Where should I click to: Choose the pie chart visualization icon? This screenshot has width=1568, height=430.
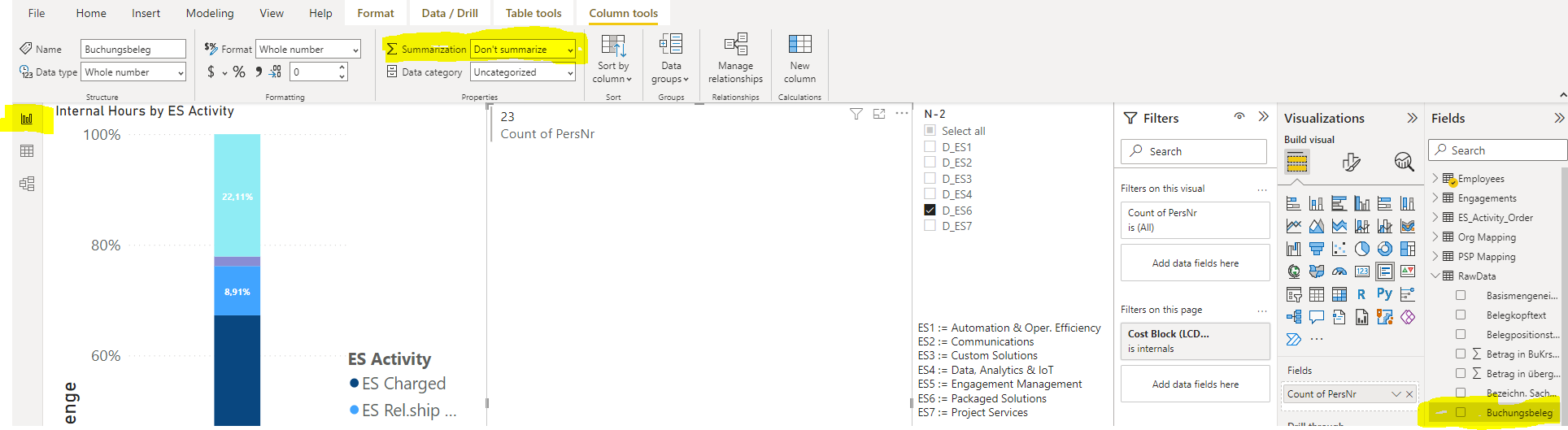1361,249
